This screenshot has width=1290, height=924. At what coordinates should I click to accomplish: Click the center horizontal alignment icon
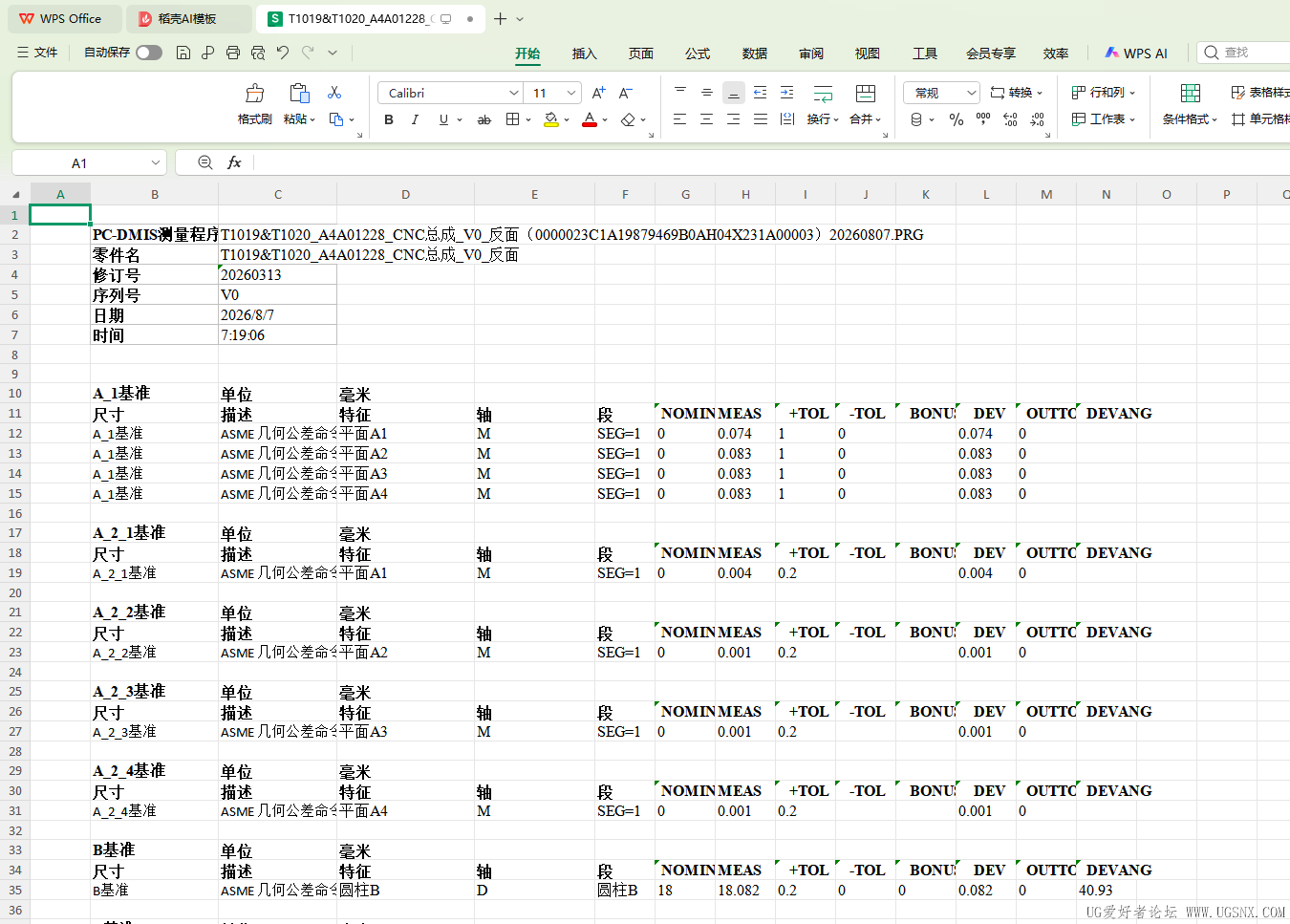(x=707, y=119)
